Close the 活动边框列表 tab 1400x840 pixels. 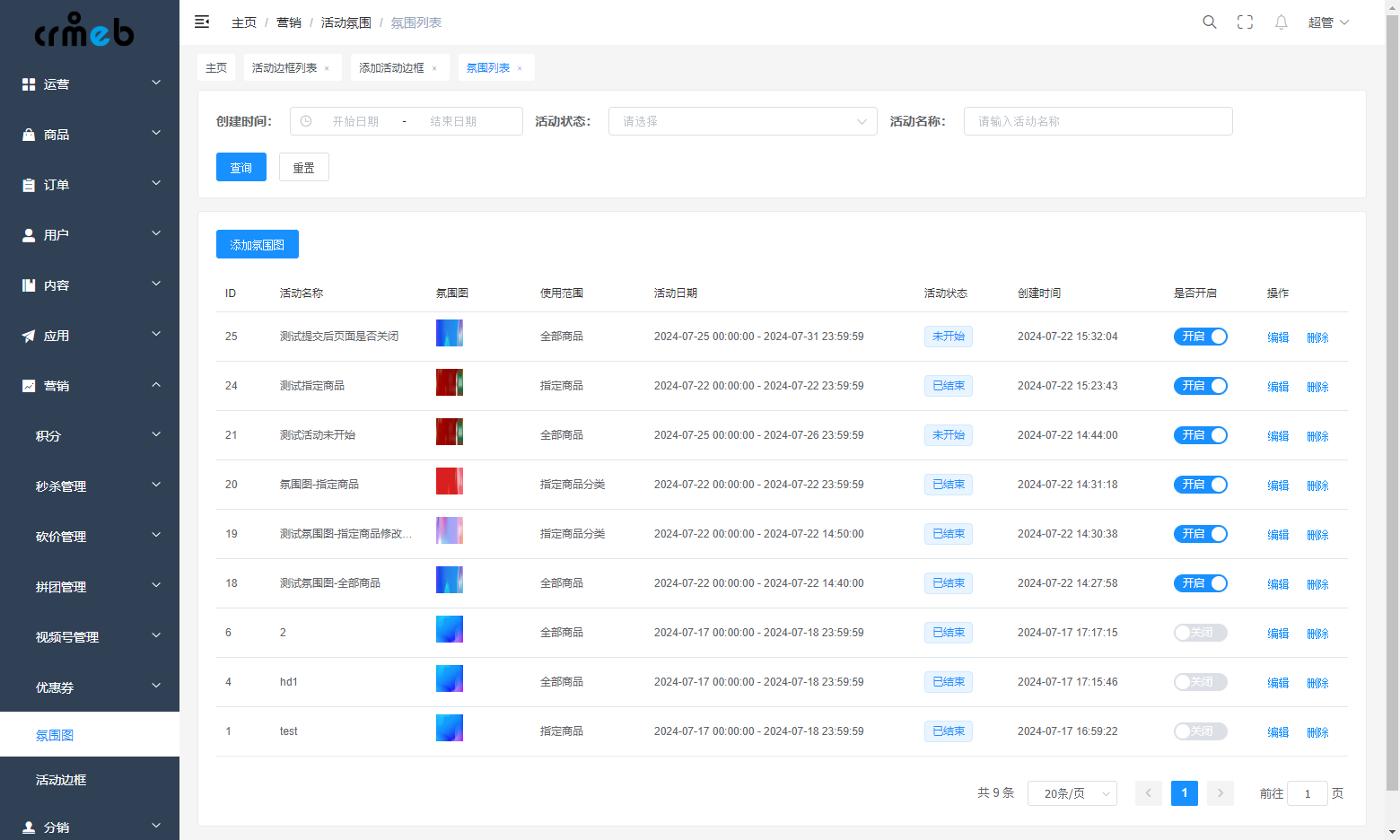click(327, 68)
